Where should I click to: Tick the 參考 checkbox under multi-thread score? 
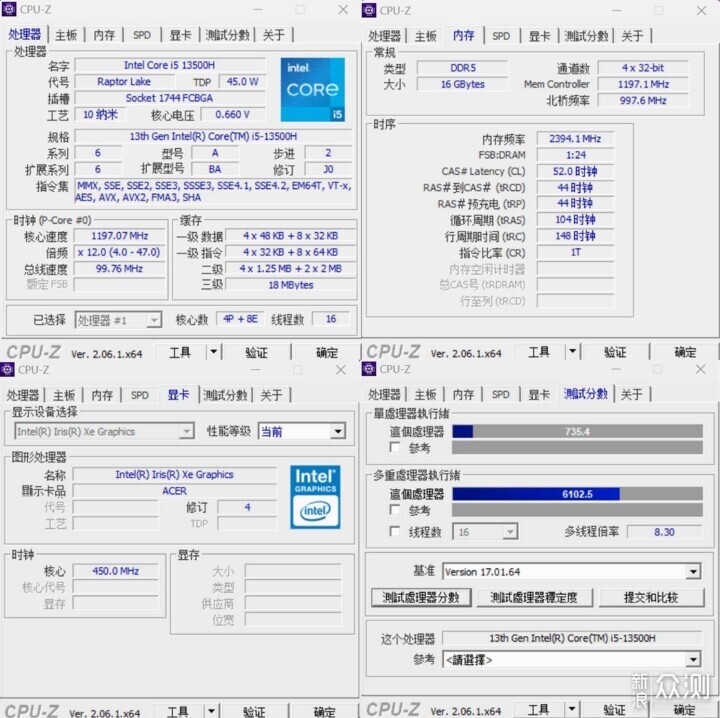click(394, 509)
